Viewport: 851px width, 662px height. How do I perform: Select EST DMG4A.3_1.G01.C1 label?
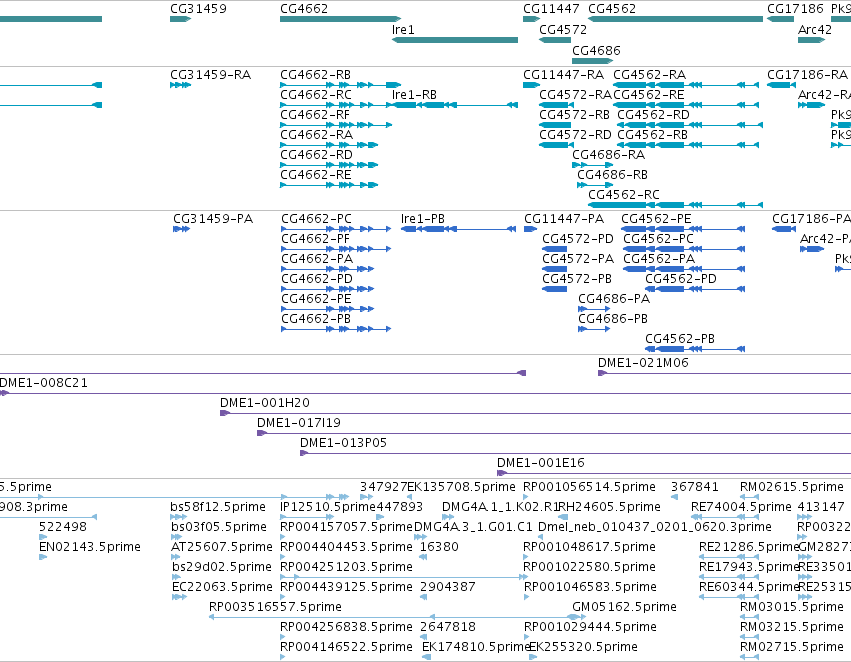click(473, 527)
